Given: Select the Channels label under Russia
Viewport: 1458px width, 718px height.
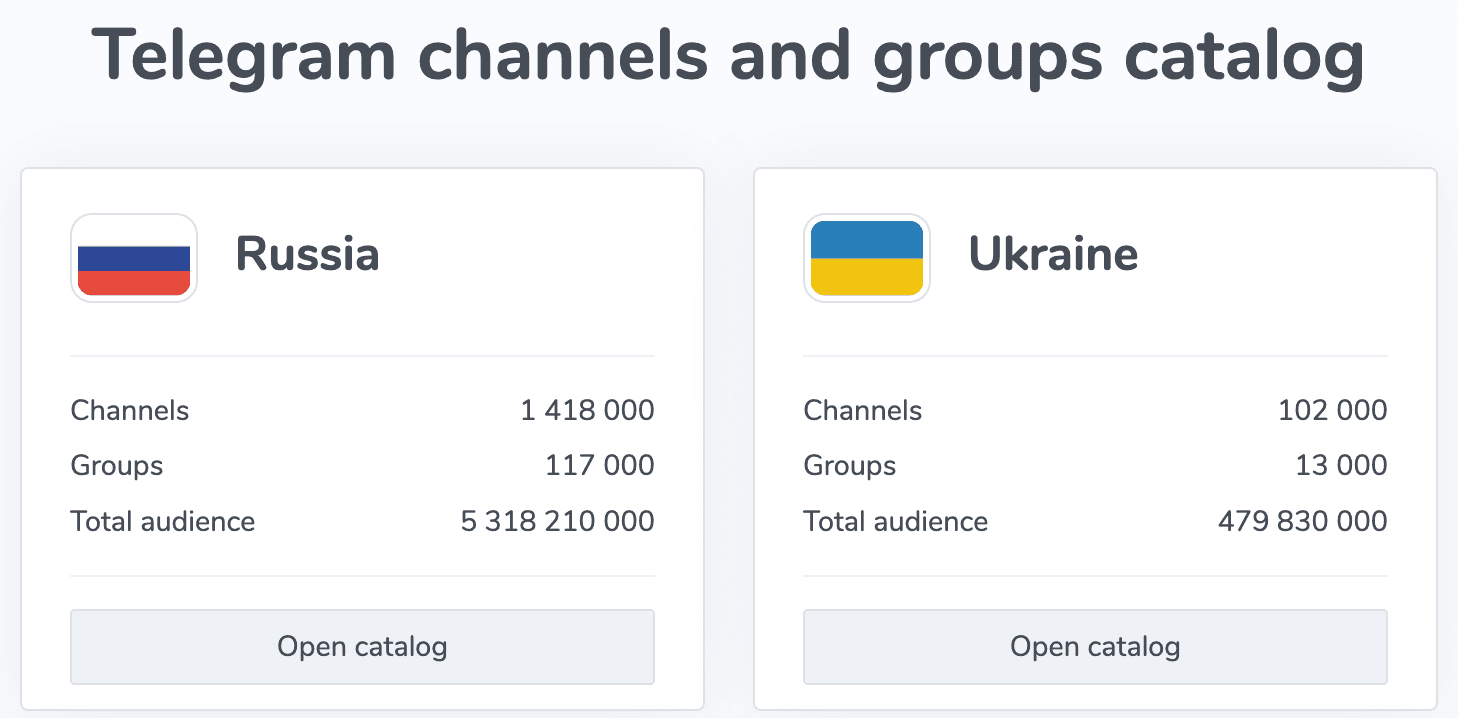Looking at the screenshot, I should pos(129,410).
